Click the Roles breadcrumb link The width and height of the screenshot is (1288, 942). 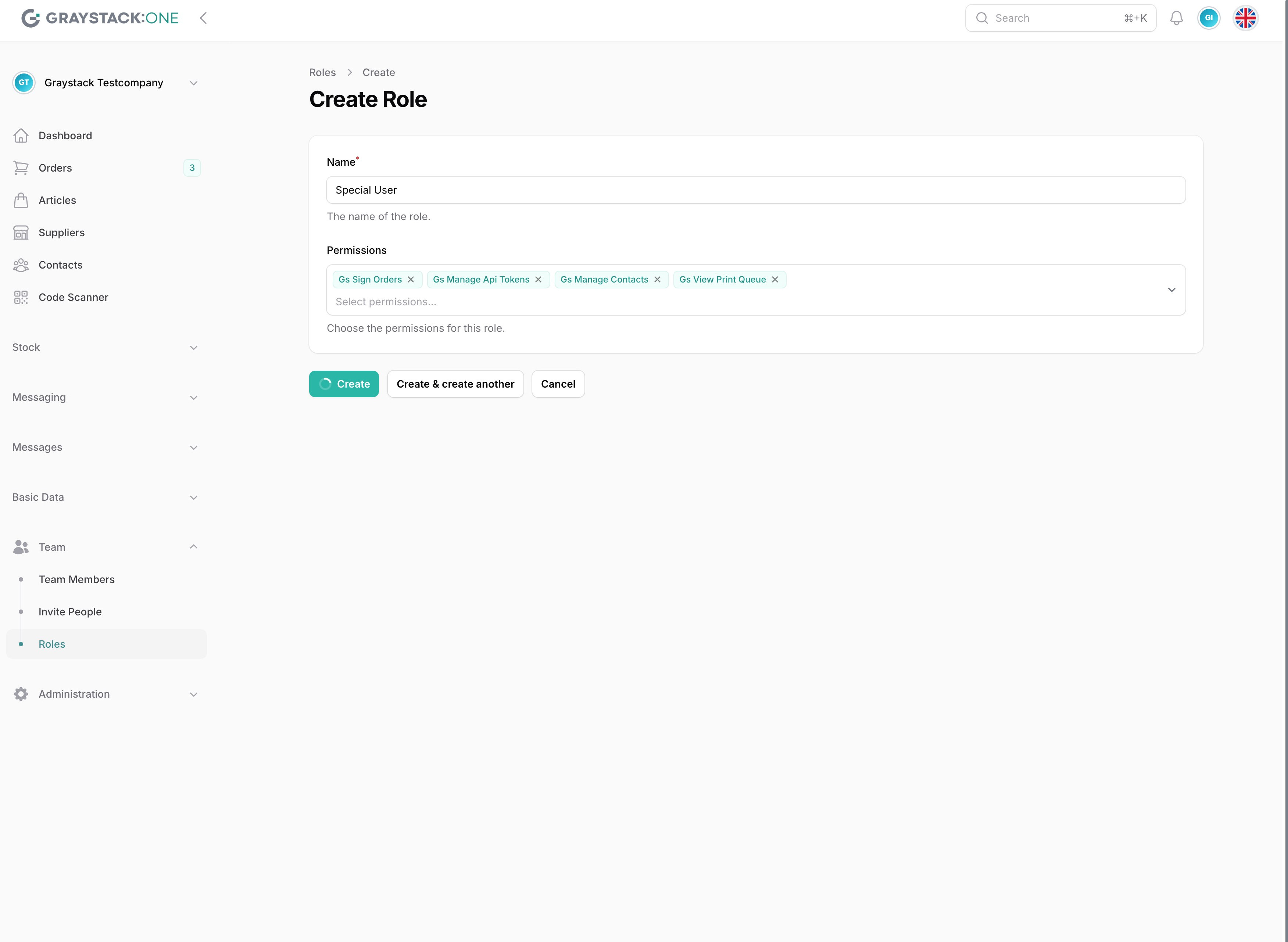point(322,72)
